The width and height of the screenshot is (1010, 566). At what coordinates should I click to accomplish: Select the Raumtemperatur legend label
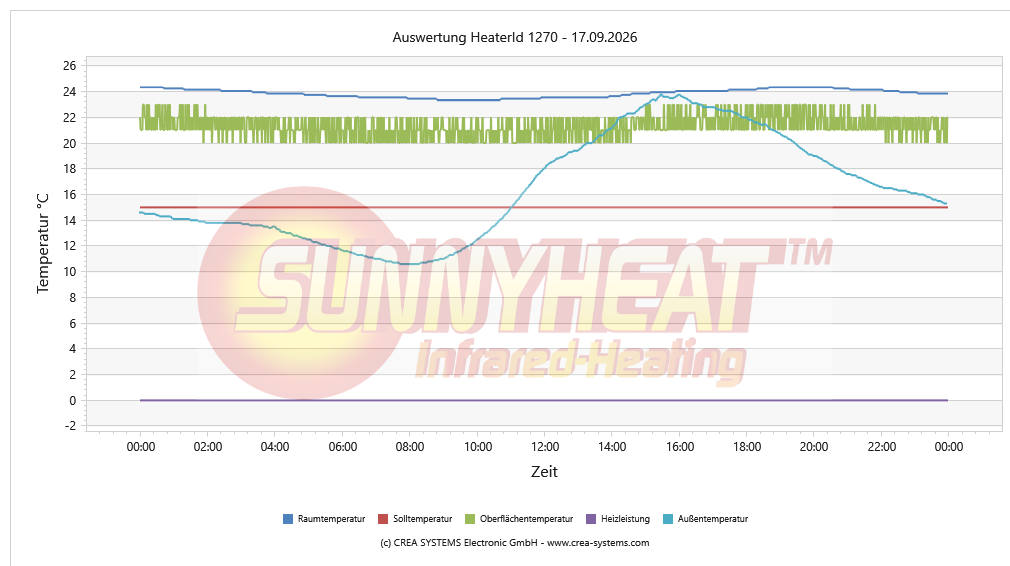coord(331,519)
